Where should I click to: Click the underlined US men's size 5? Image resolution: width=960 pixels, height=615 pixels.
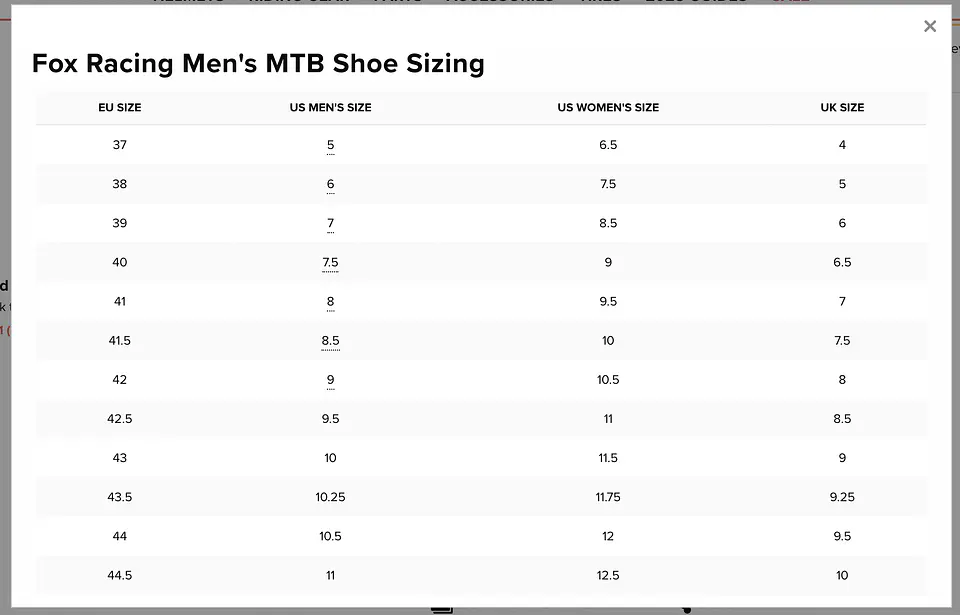click(x=331, y=145)
